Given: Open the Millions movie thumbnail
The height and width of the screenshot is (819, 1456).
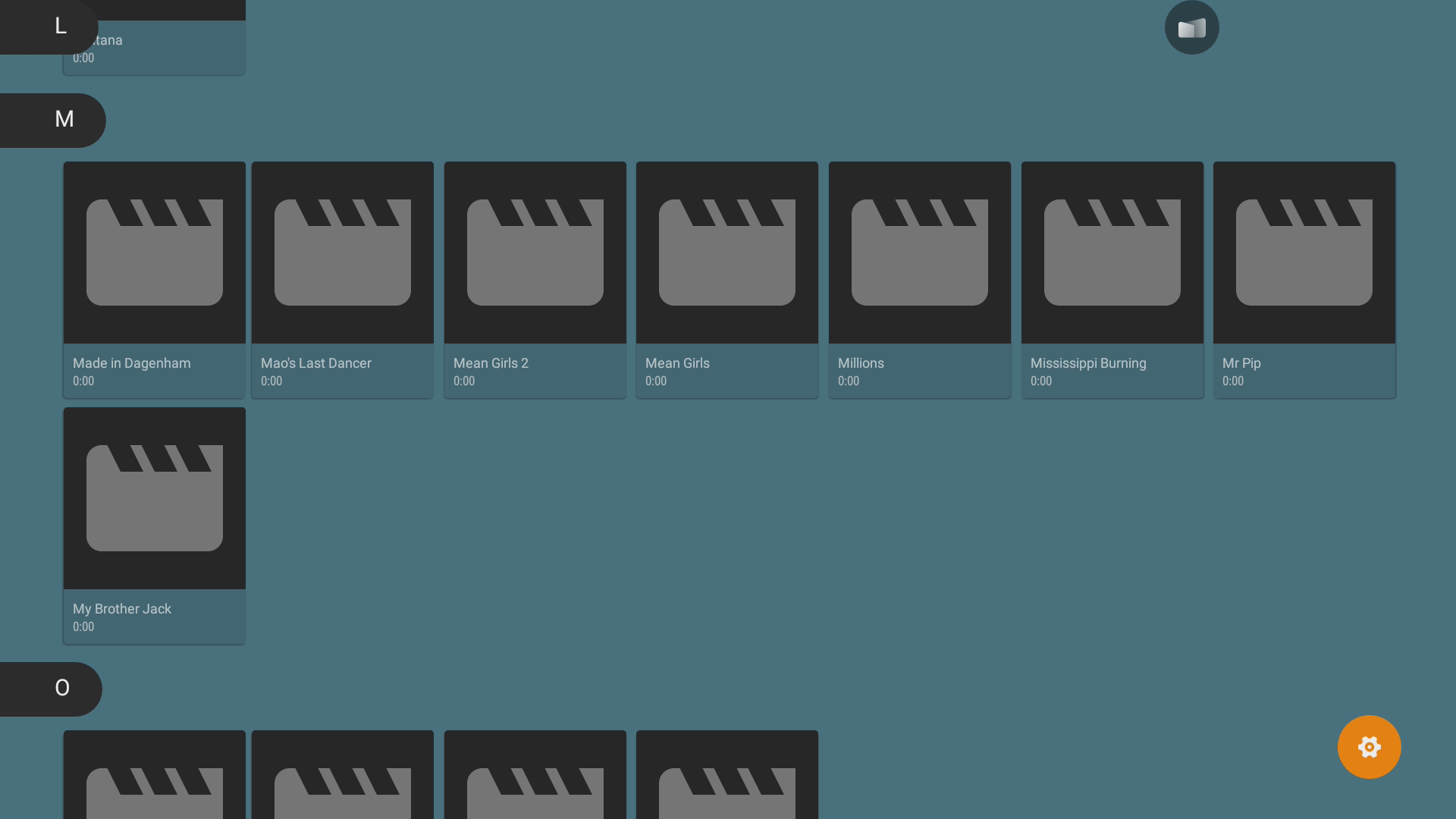Looking at the screenshot, I should pos(920,253).
